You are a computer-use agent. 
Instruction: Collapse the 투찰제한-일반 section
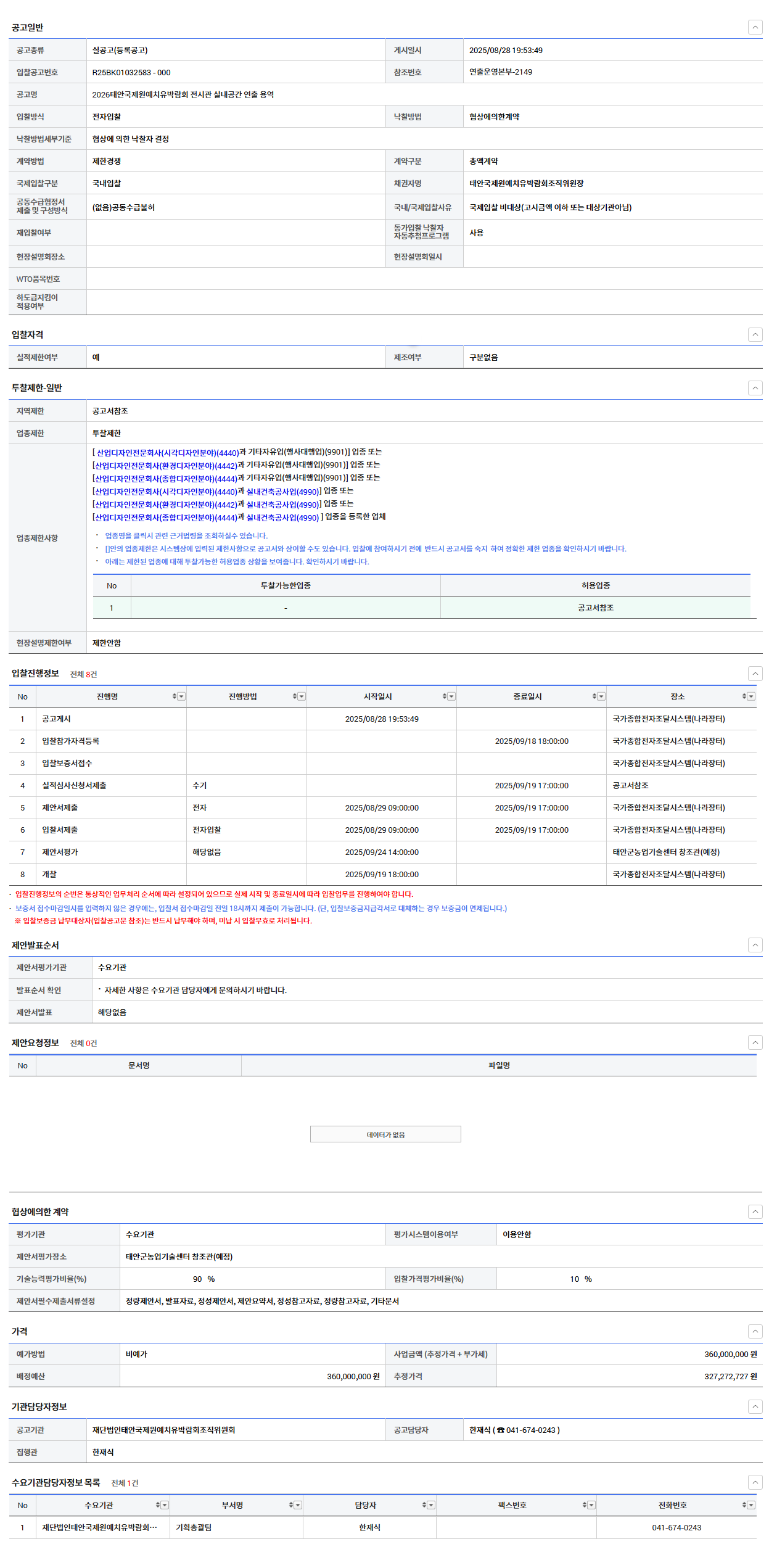[x=755, y=388]
